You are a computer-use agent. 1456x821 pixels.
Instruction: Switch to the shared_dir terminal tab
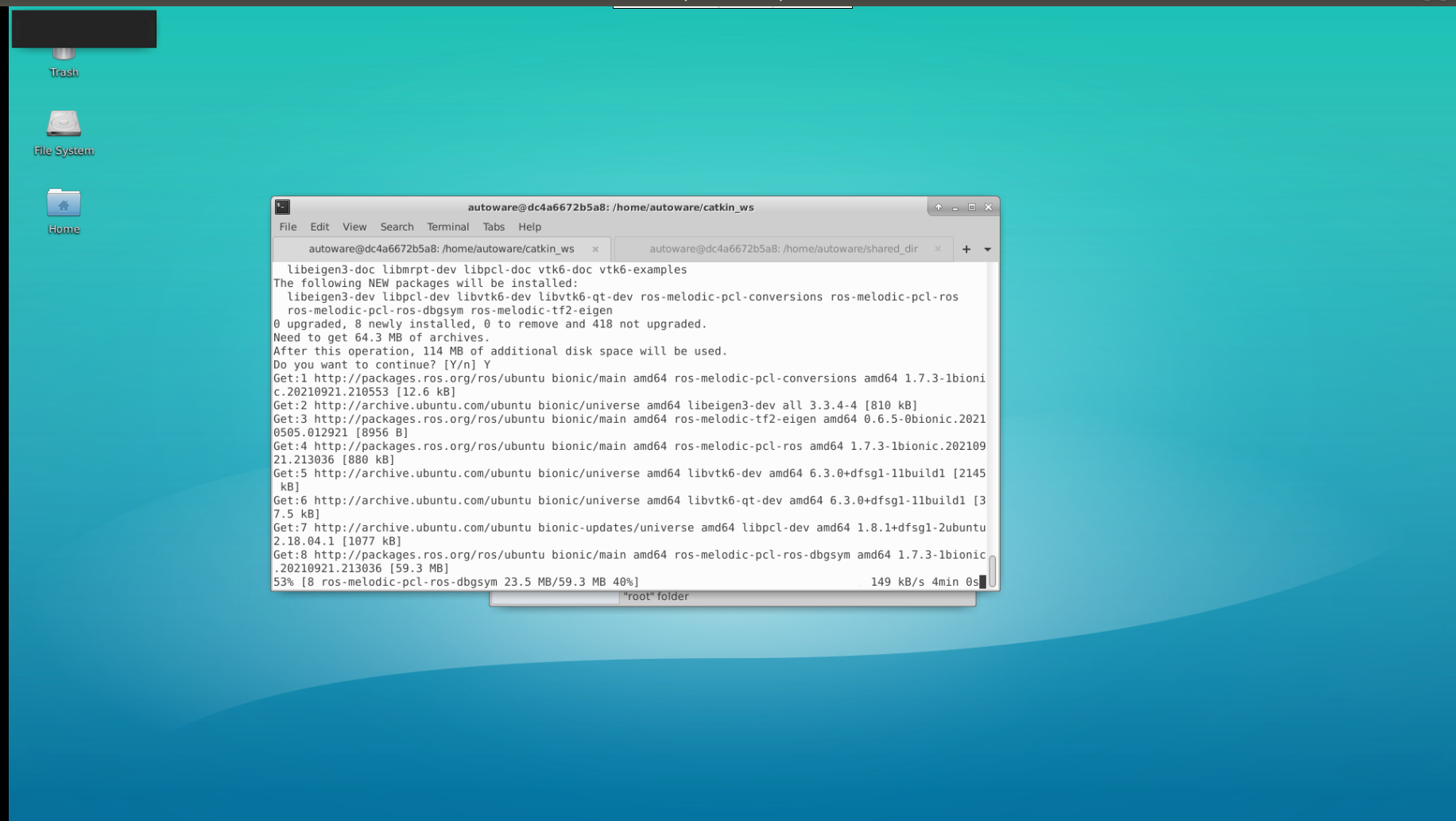(x=784, y=249)
